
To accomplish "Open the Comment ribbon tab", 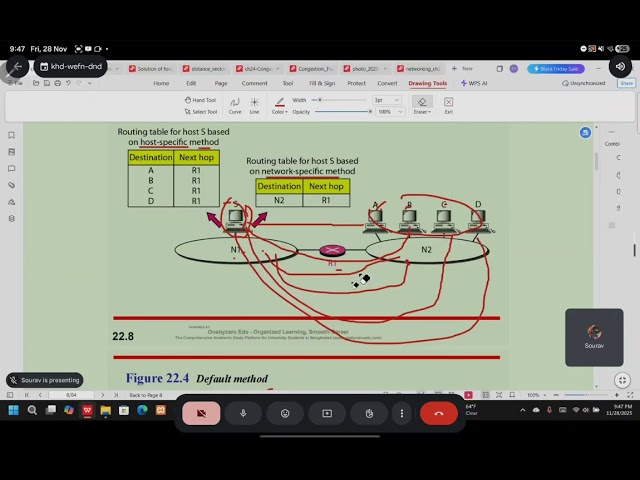I will click(254, 83).
